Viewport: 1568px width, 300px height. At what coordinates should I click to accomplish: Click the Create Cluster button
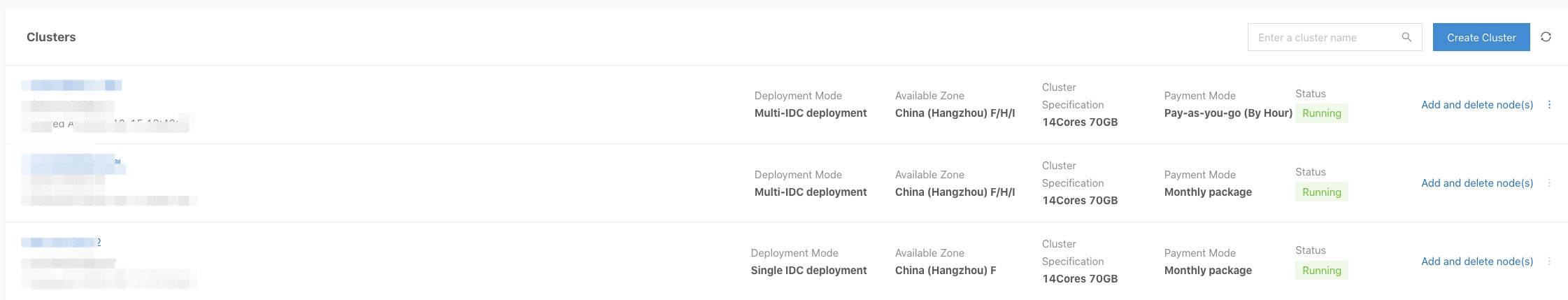click(1481, 37)
